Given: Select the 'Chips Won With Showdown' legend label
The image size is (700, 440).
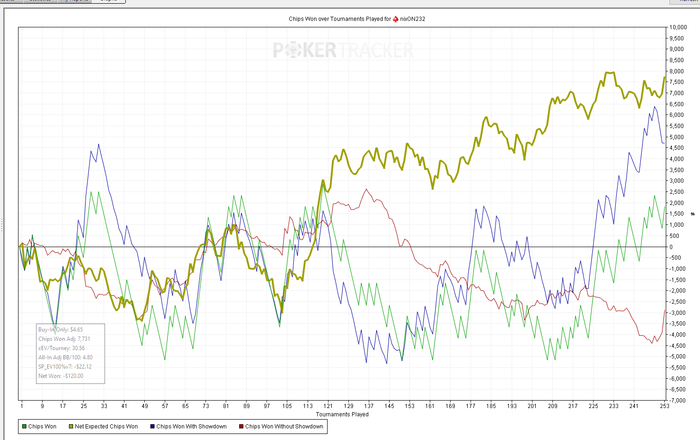Looking at the screenshot, I should pyautogui.click(x=191, y=427).
